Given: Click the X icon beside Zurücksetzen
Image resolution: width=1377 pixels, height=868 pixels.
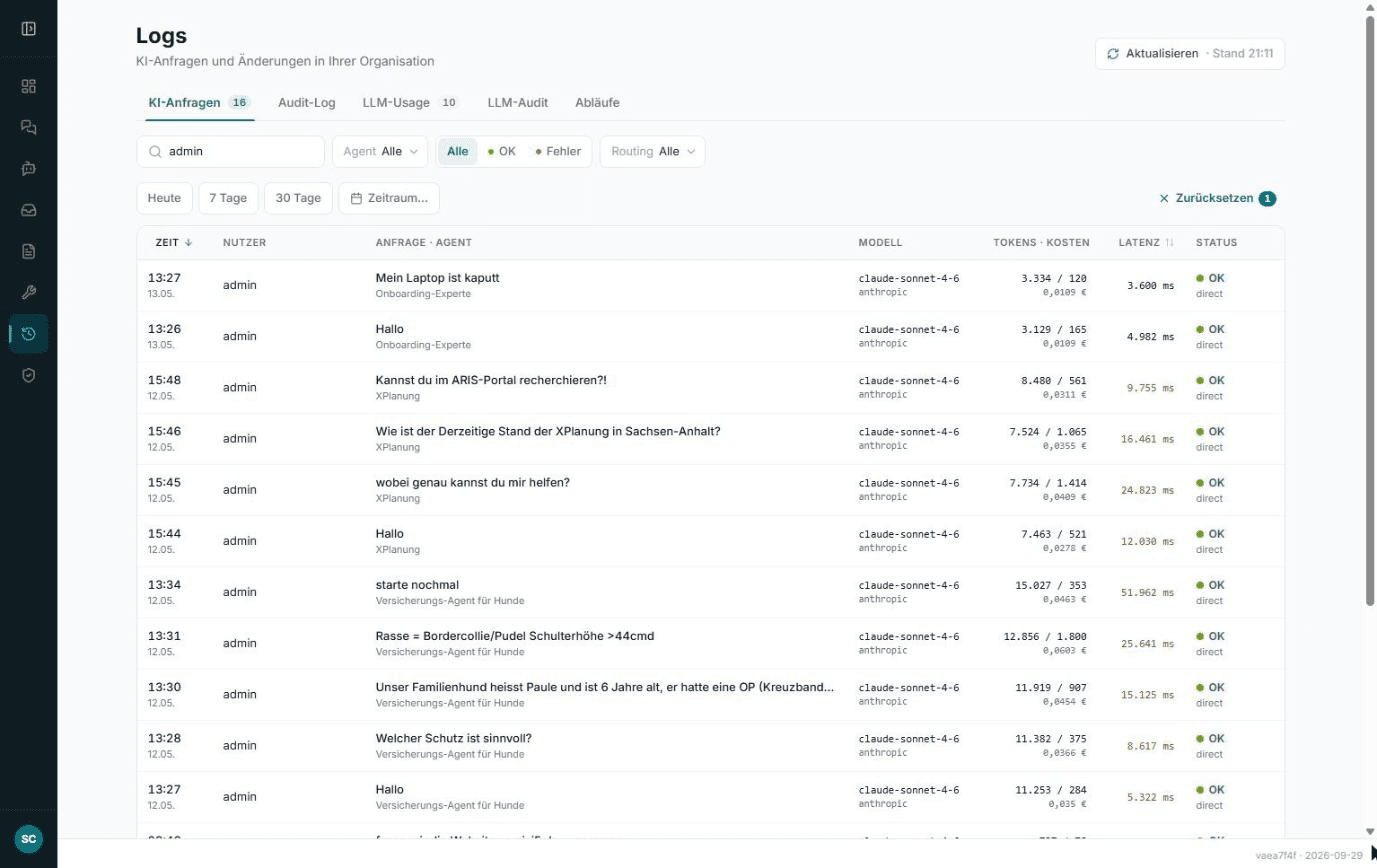Looking at the screenshot, I should pyautogui.click(x=1164, y=198).
